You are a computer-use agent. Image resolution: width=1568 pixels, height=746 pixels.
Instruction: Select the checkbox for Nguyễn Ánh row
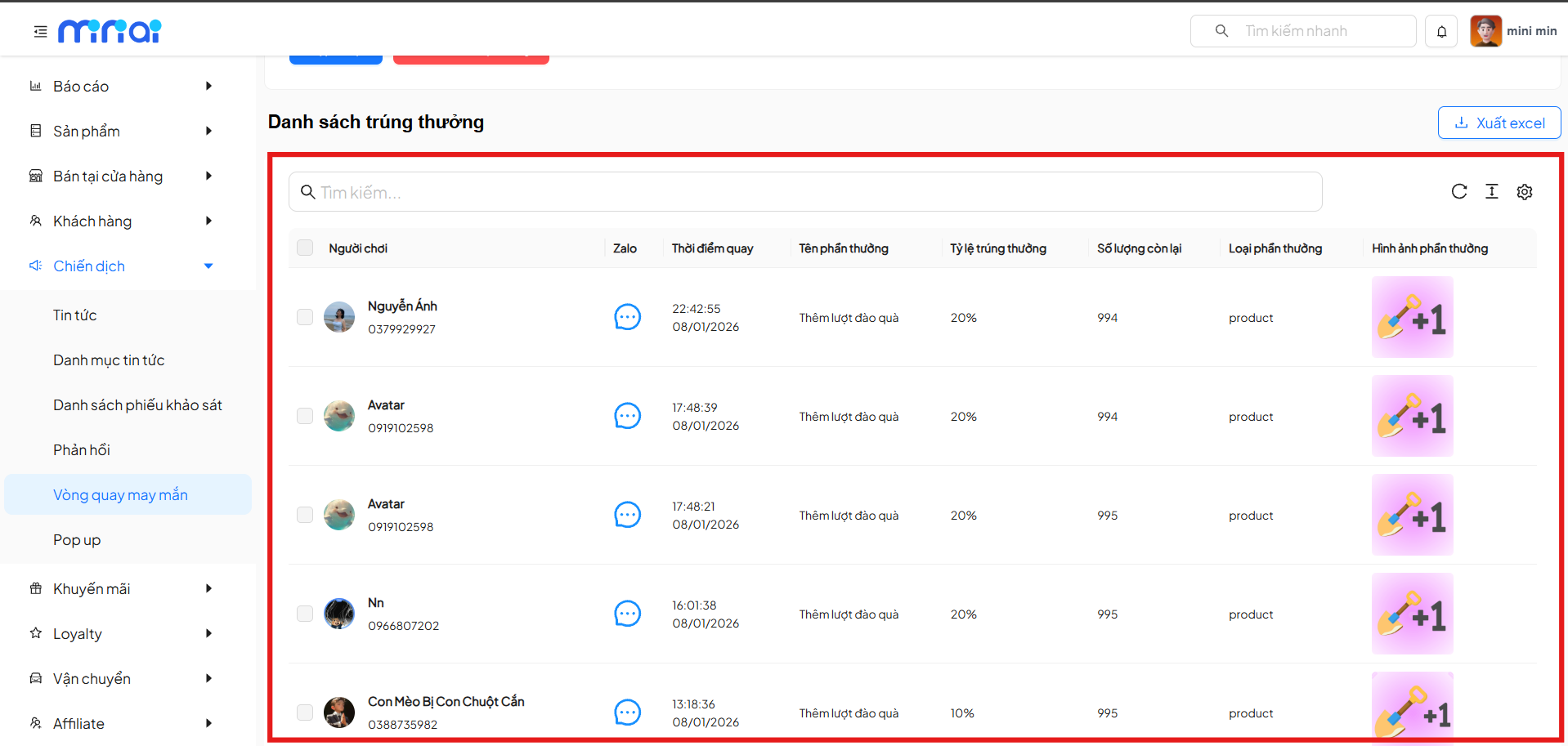(305, 317)
